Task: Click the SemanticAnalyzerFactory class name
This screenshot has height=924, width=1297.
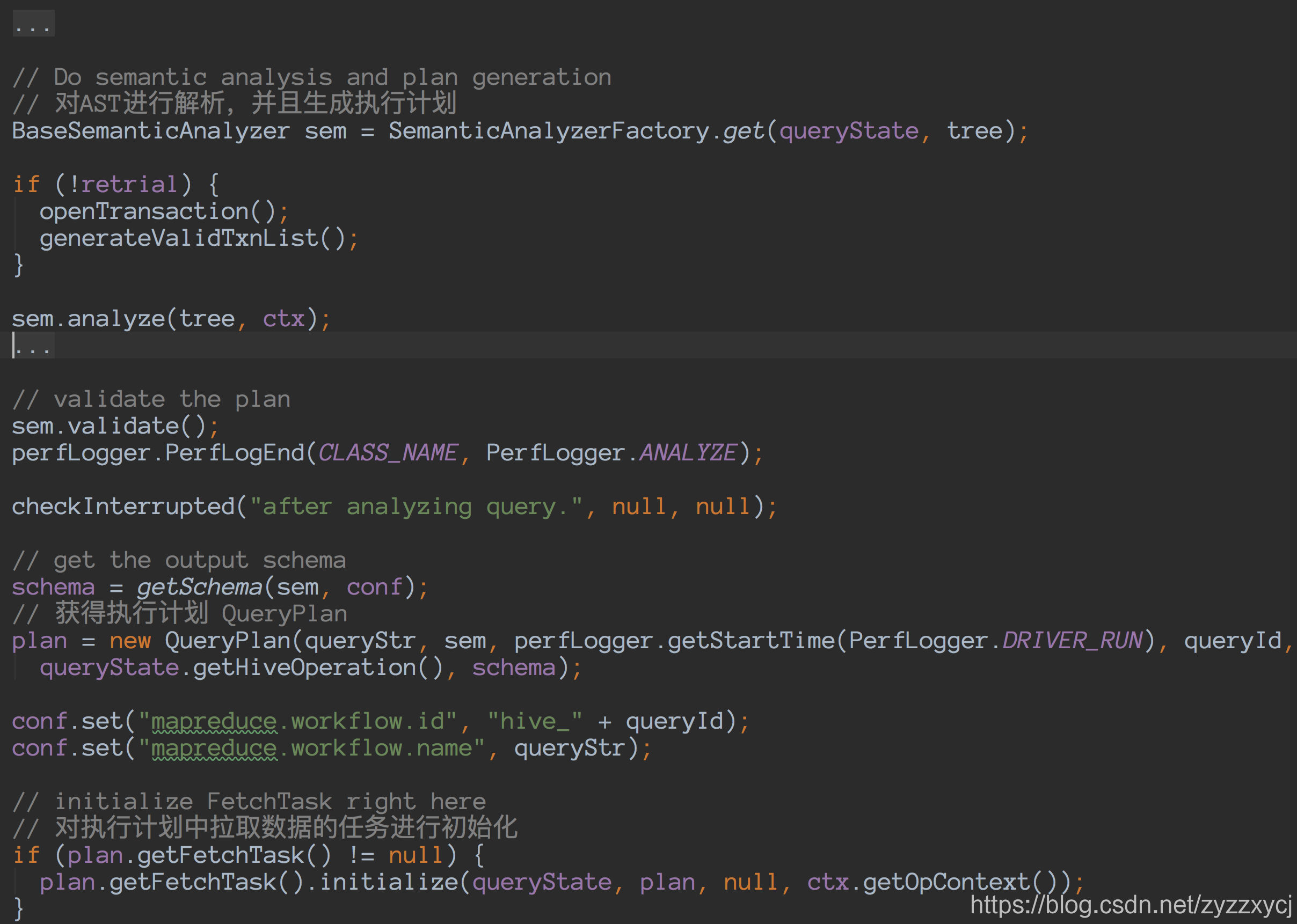Action: coord(548,131)
